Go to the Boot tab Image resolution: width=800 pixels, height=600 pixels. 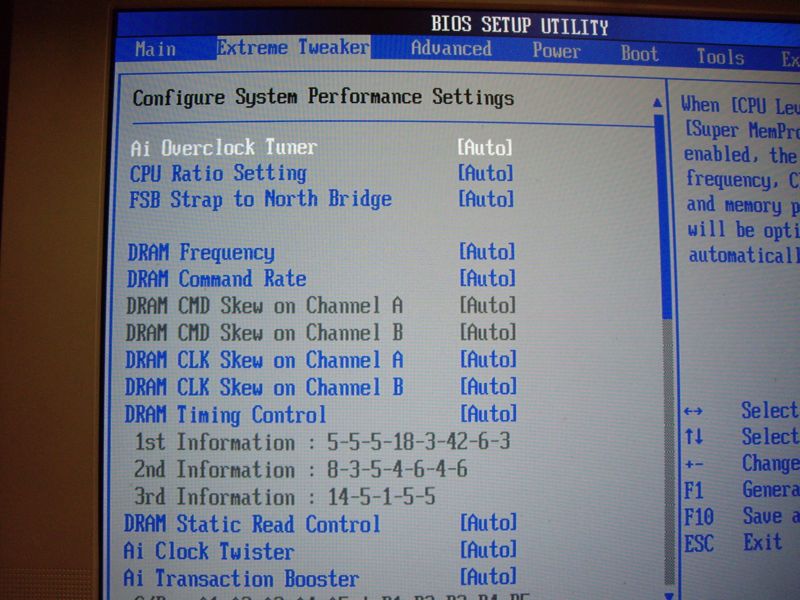click(639, 54)
